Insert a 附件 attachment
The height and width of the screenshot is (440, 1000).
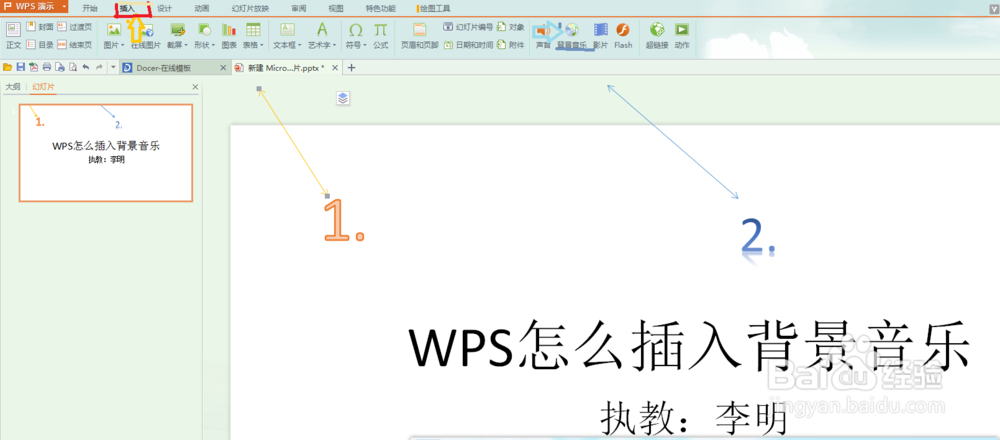(511, 45)
